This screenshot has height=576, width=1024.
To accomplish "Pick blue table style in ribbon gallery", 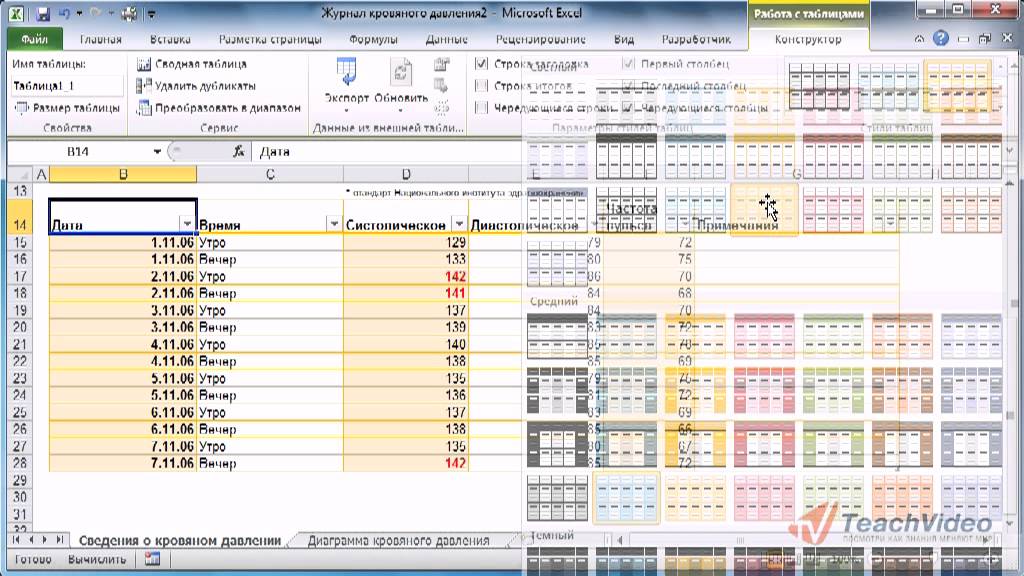I will pyautogui.click(x=888, y=86).
